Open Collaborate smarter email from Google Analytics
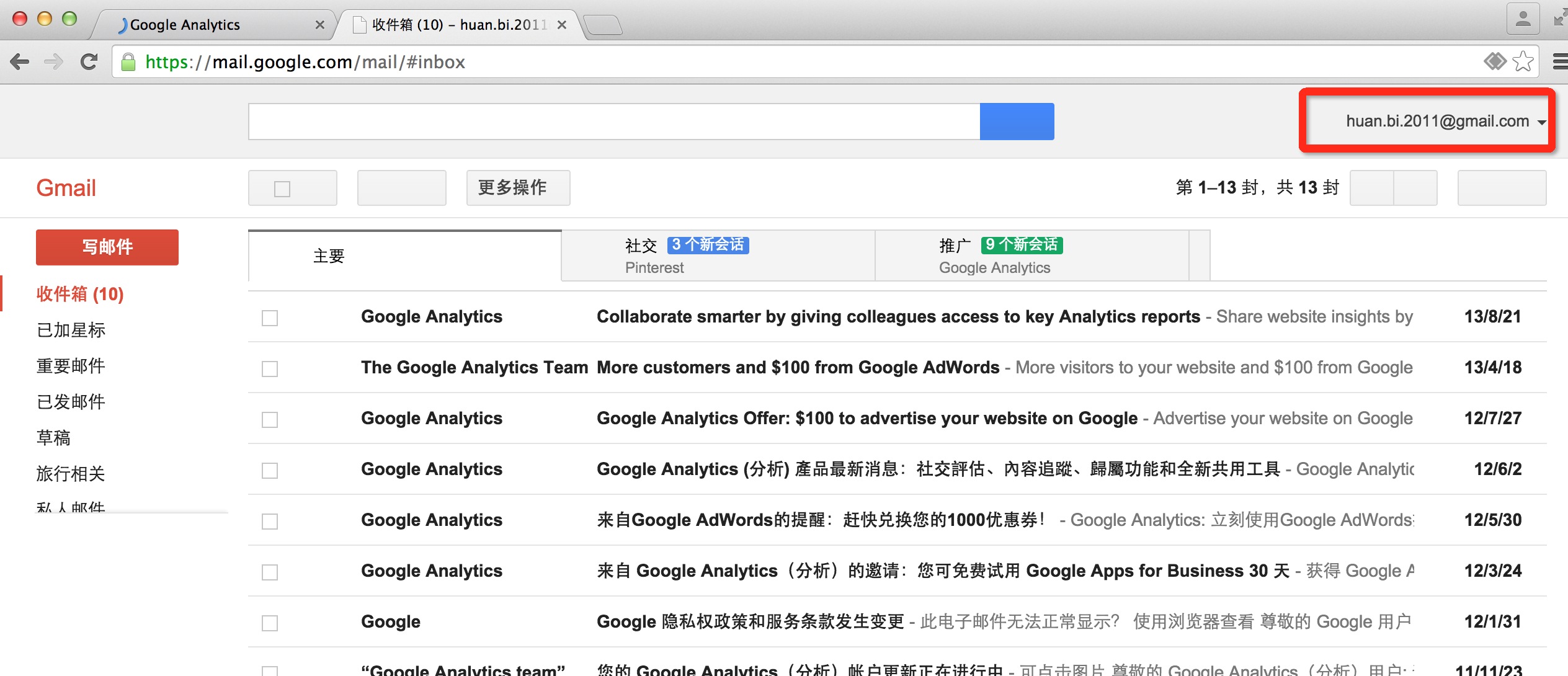1568x676 pixels. pyautogui.click(x=898, y=317)
